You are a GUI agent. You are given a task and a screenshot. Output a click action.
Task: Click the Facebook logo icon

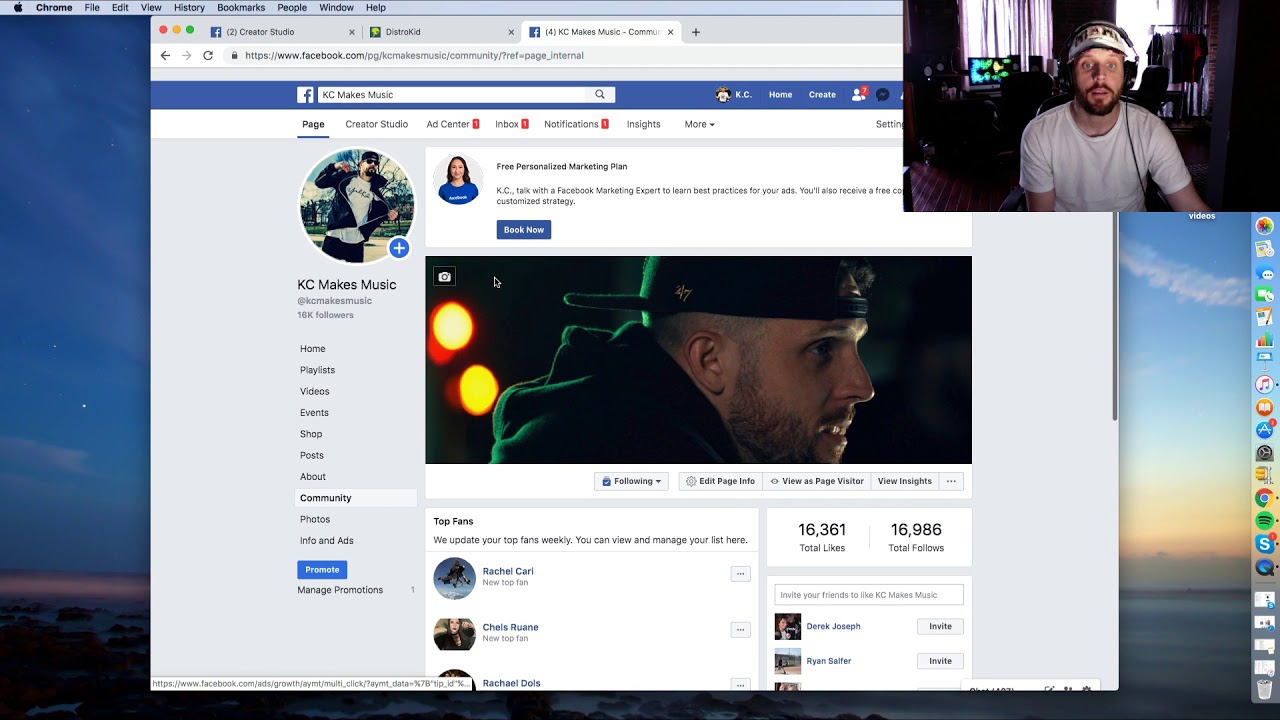click(x=305, y=95)
